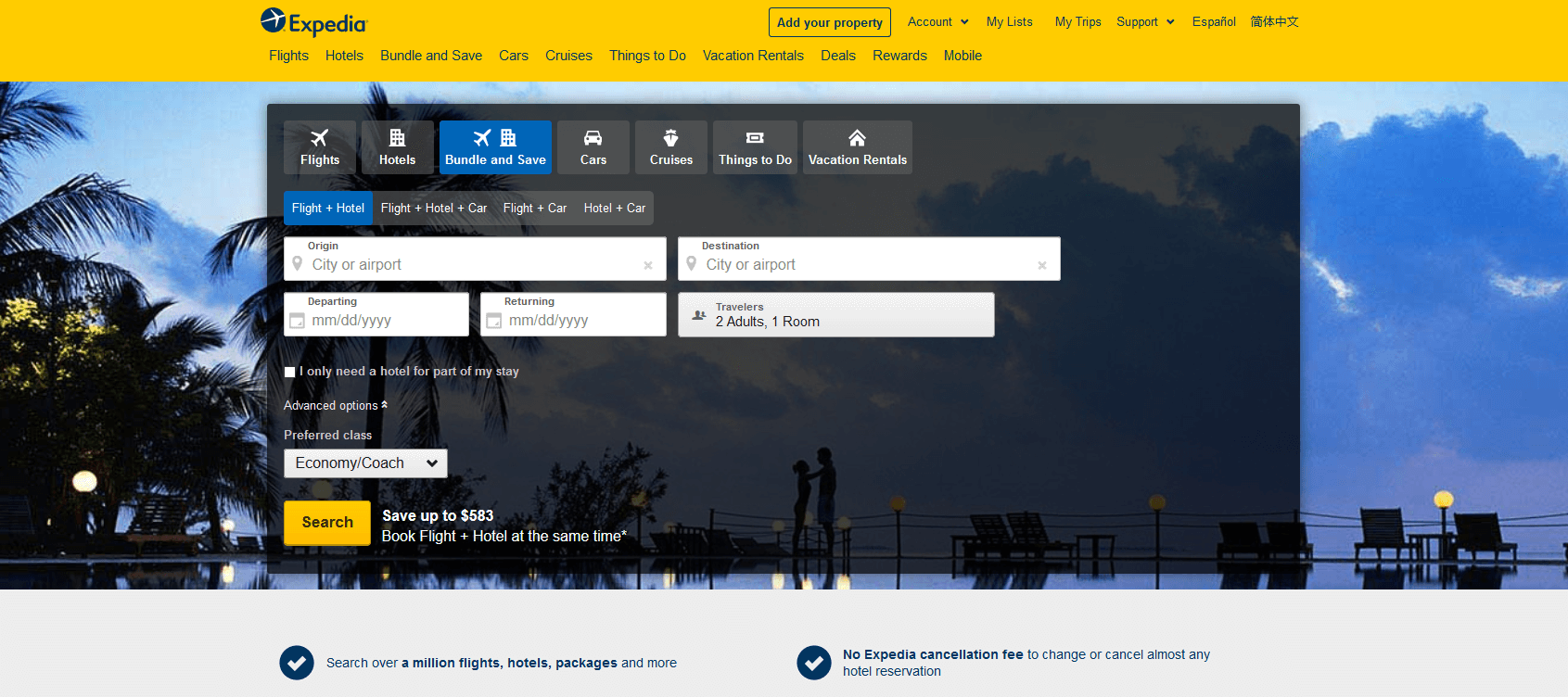Open Deals in top navigation
Screen dimensions: 1568x697
pos(838,56)
